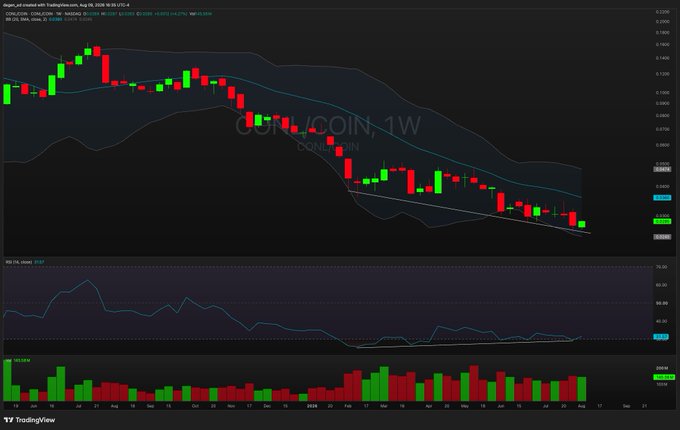This screenshot has width=680, height=430.
Task: Click the 200M volume axis label
Action: click(x=662, y=368)
